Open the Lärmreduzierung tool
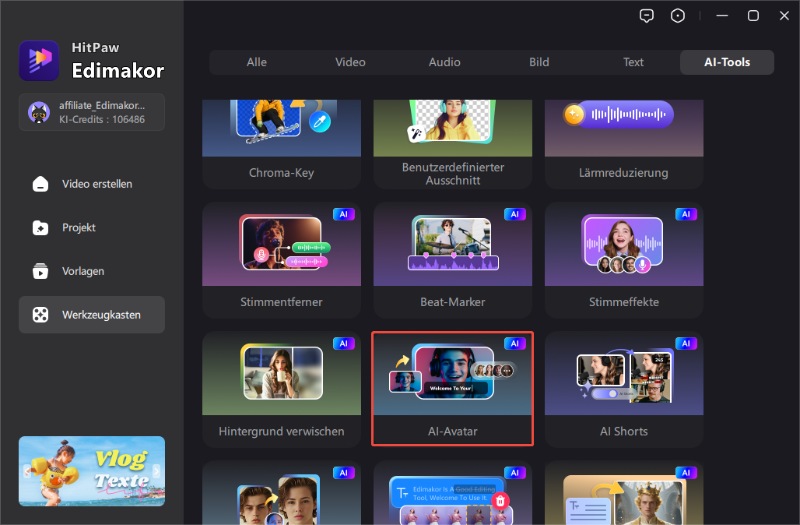This screenshot has height=525, width=800. 624,144
